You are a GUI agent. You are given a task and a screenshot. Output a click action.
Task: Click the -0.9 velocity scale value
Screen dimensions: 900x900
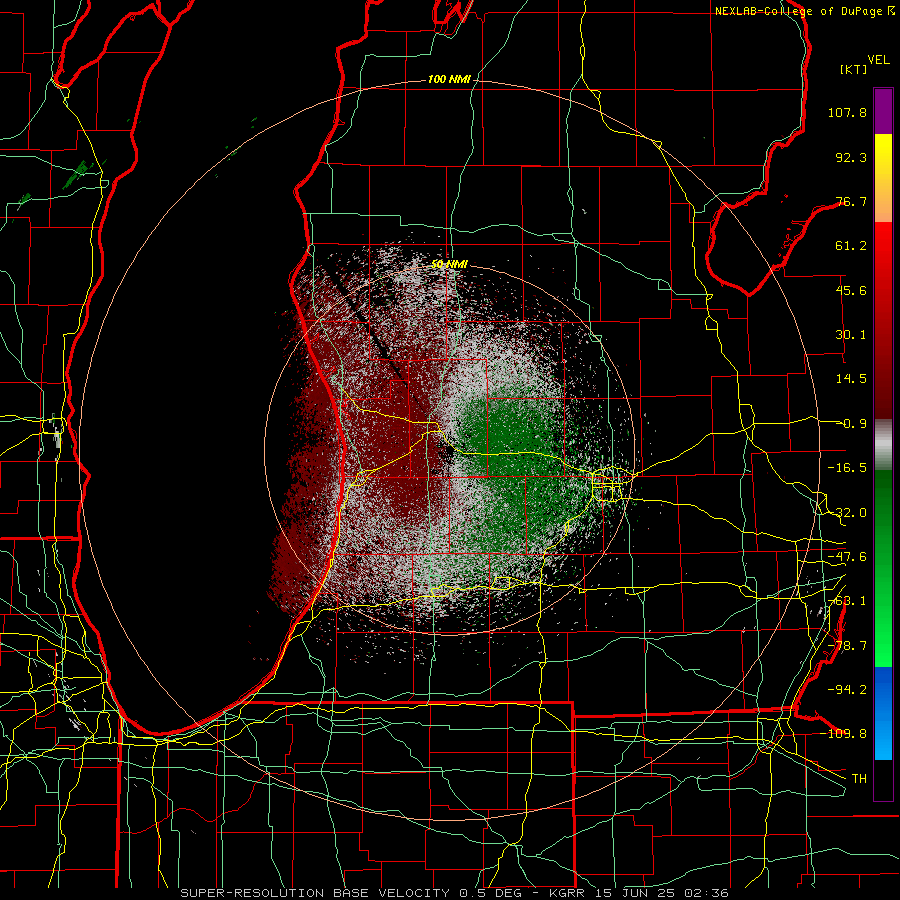851,424
